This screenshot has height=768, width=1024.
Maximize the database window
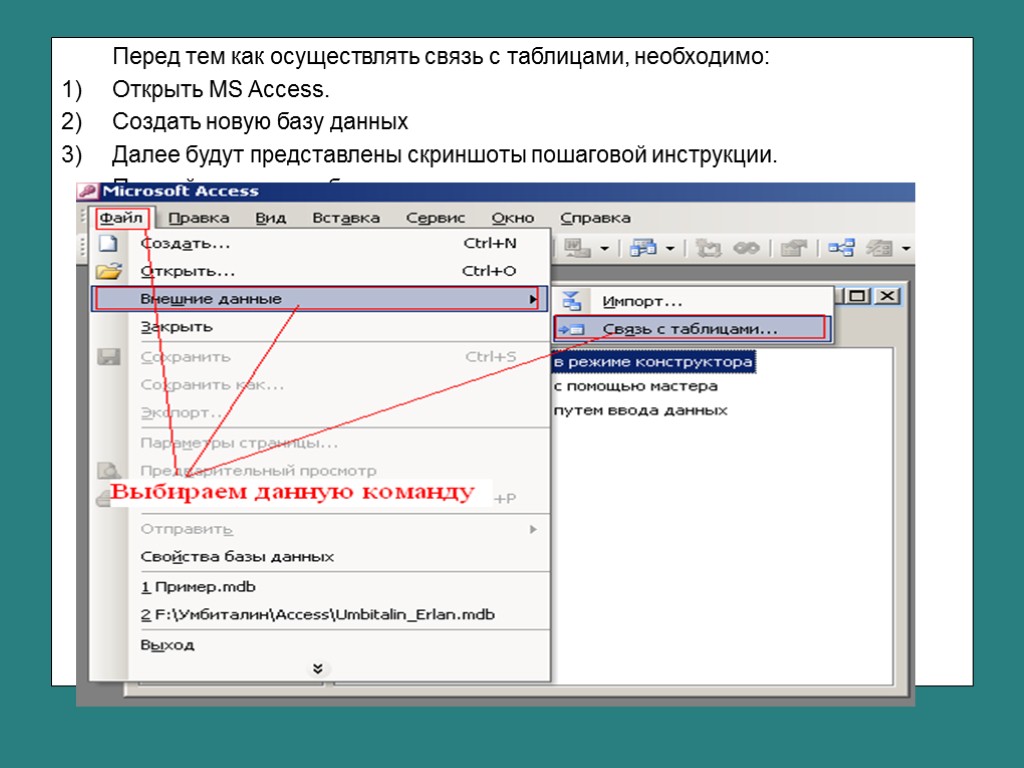tap(857, 296)
